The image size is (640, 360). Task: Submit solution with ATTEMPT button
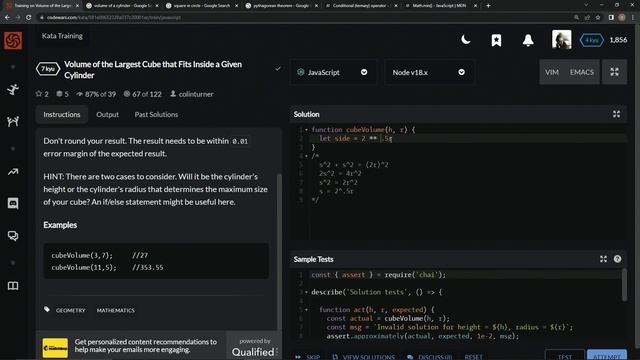[607, 356]
